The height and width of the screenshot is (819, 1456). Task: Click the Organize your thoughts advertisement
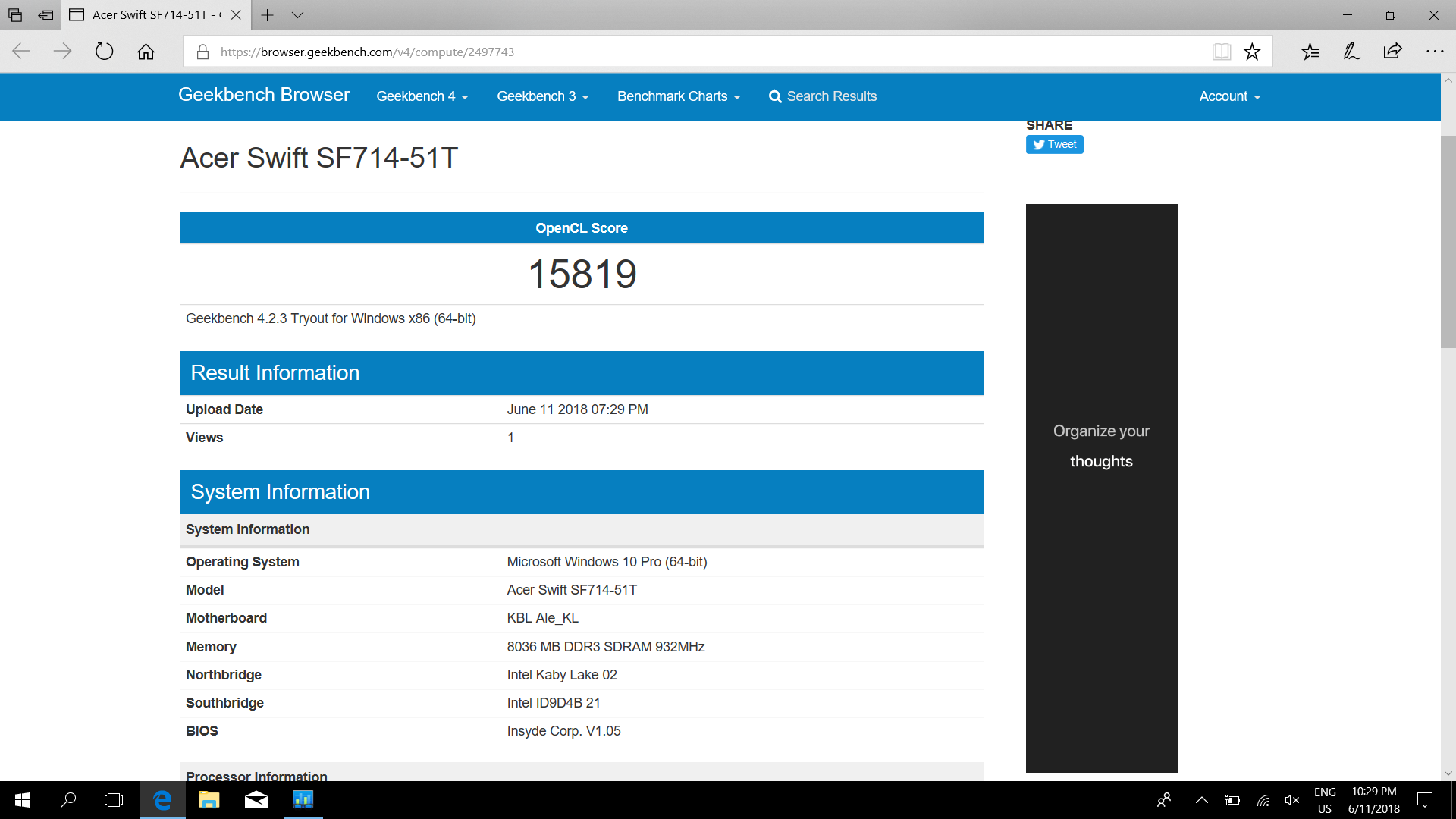coord(1101,488)
